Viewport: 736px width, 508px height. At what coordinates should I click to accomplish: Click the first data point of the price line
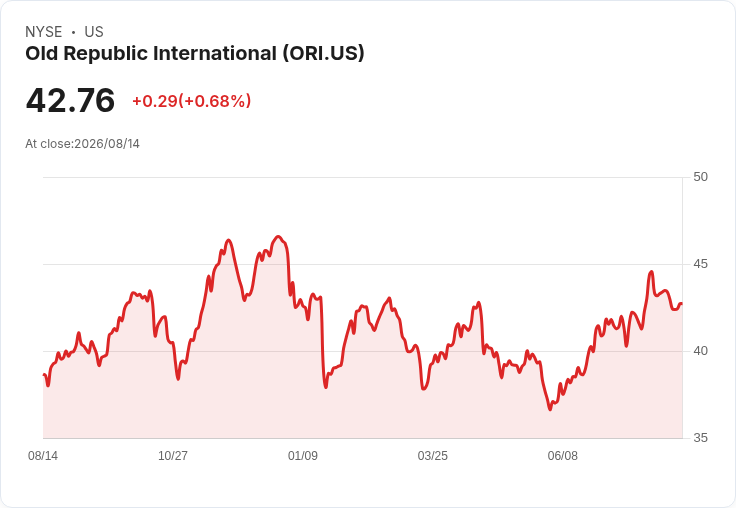click(44, 375)
